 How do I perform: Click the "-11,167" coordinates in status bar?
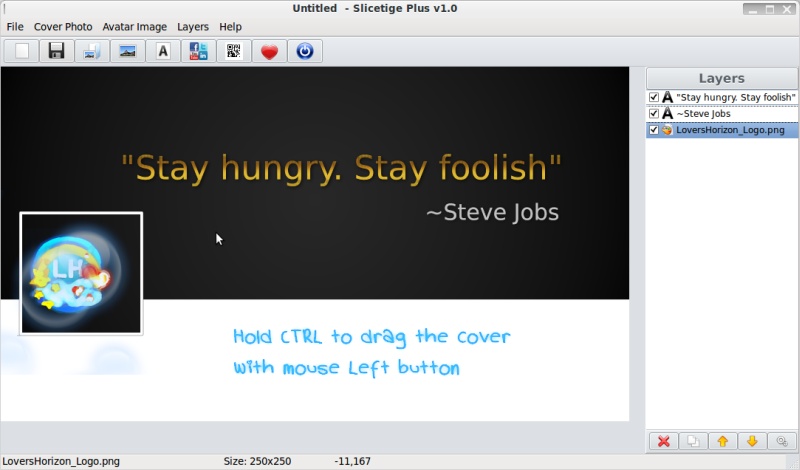point(353,461)
